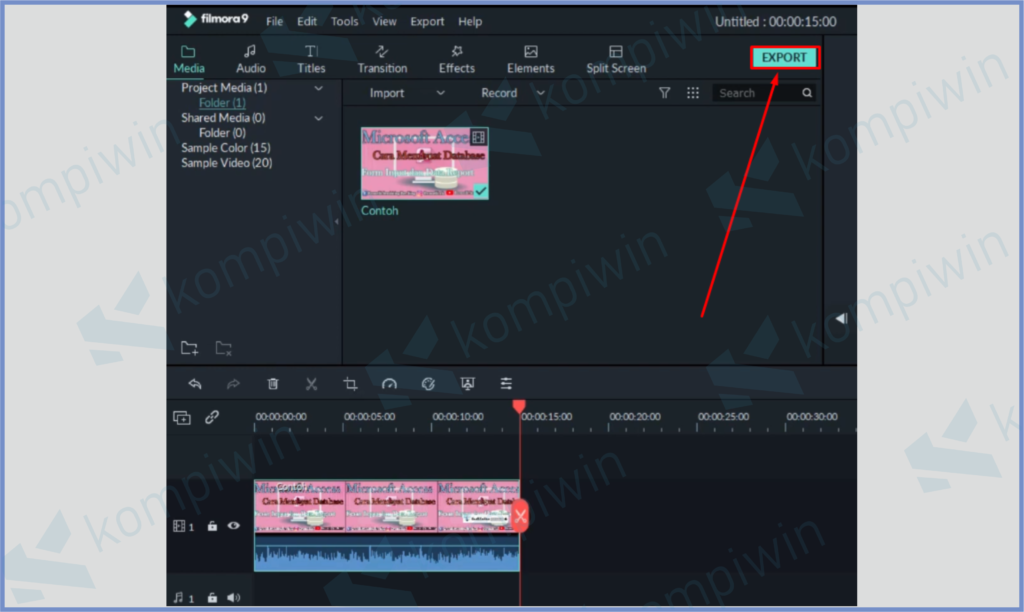
Task: Click the Color correction palette icon
Action: coord(428,384)
